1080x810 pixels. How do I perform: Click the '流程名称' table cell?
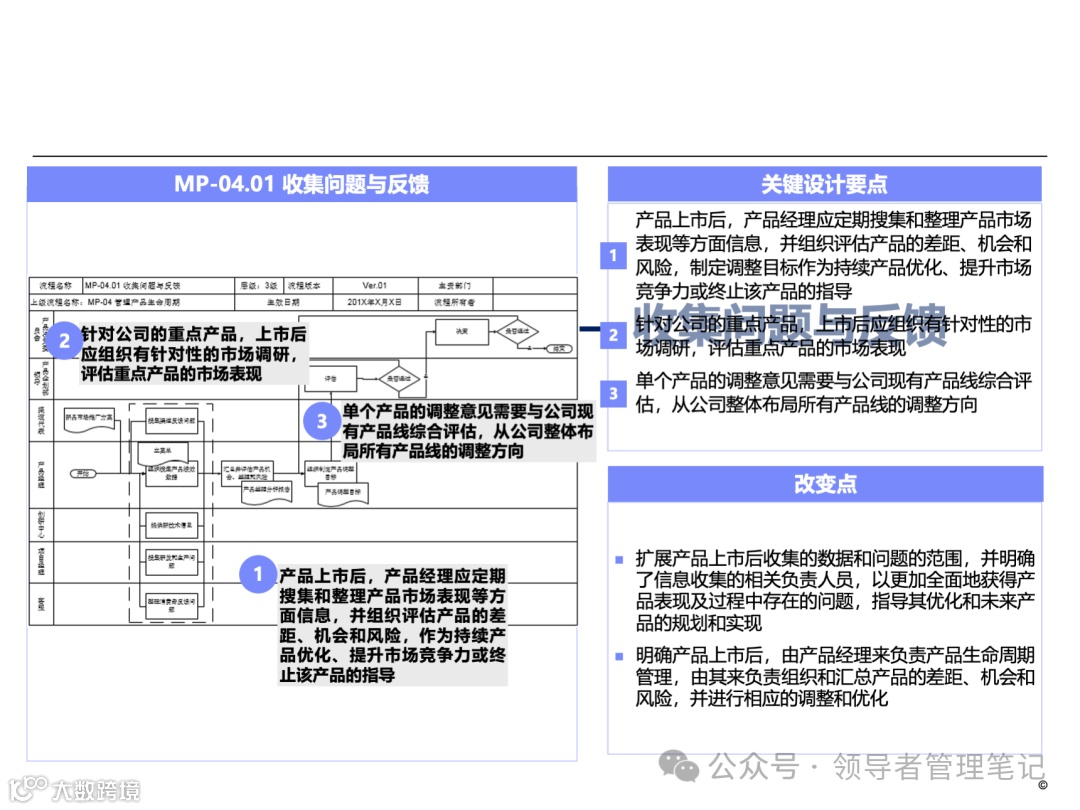pyautogui.click(x=55, y=285)
